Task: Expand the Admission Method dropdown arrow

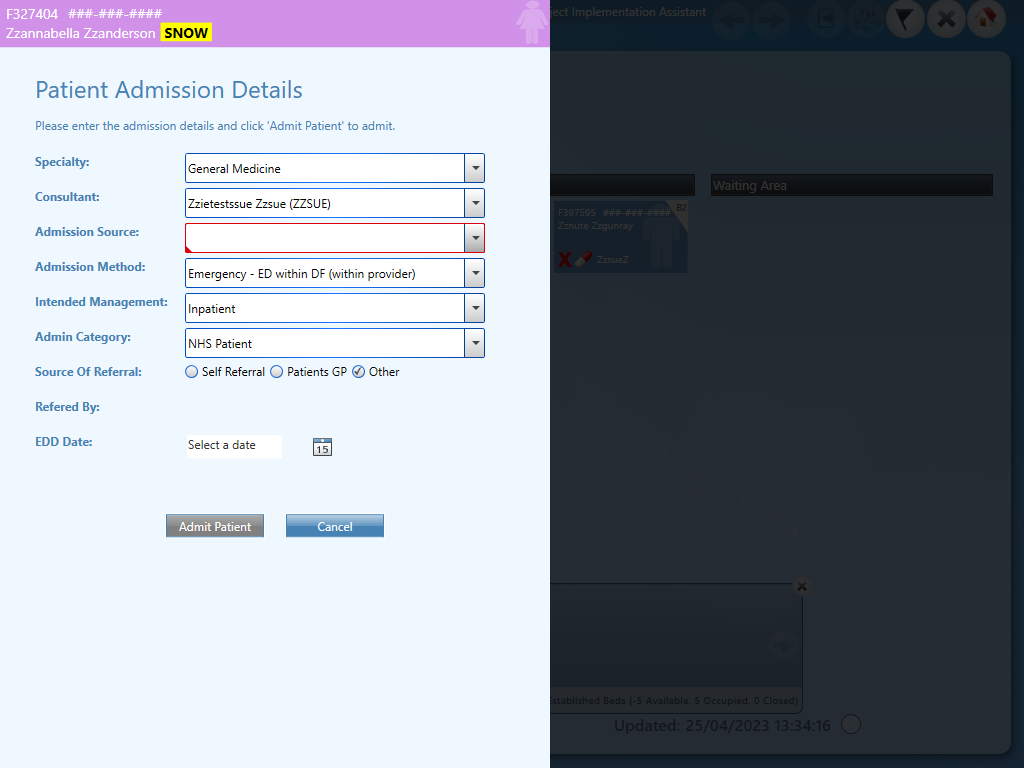Action: [x=475, y=273]
